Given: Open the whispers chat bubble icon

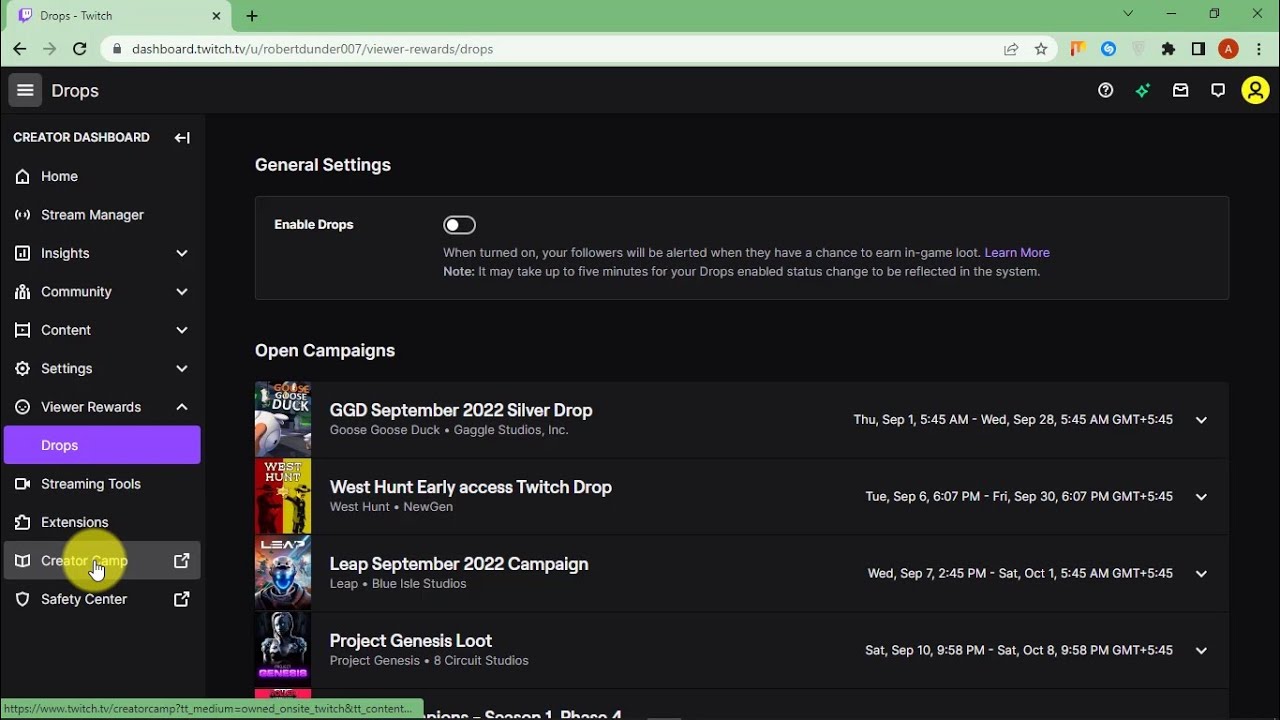Looking at the screenshot, I should pos(1218,90).
